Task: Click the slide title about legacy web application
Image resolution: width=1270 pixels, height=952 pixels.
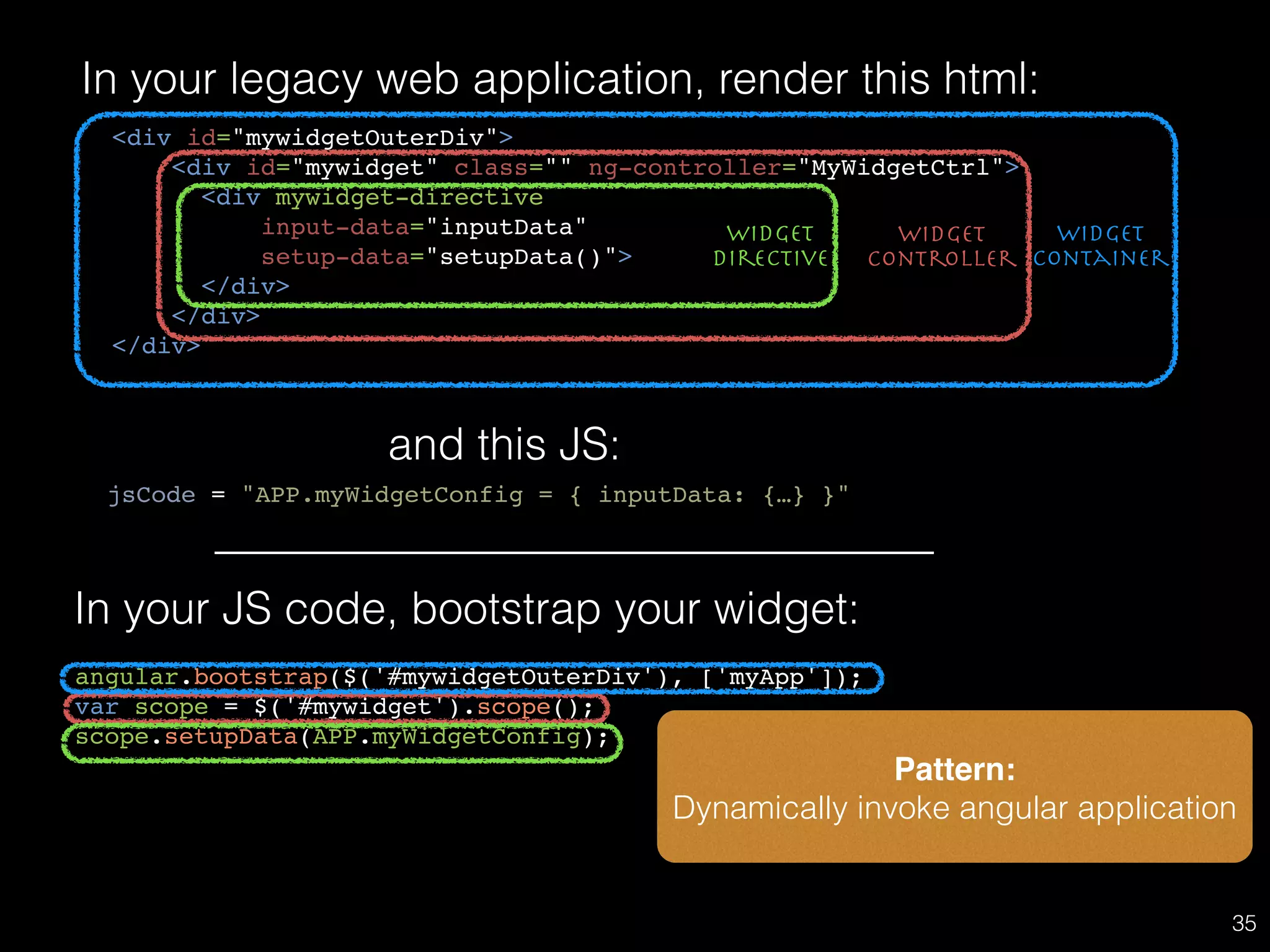Action: pyautogui.click(x=559, y=79)
